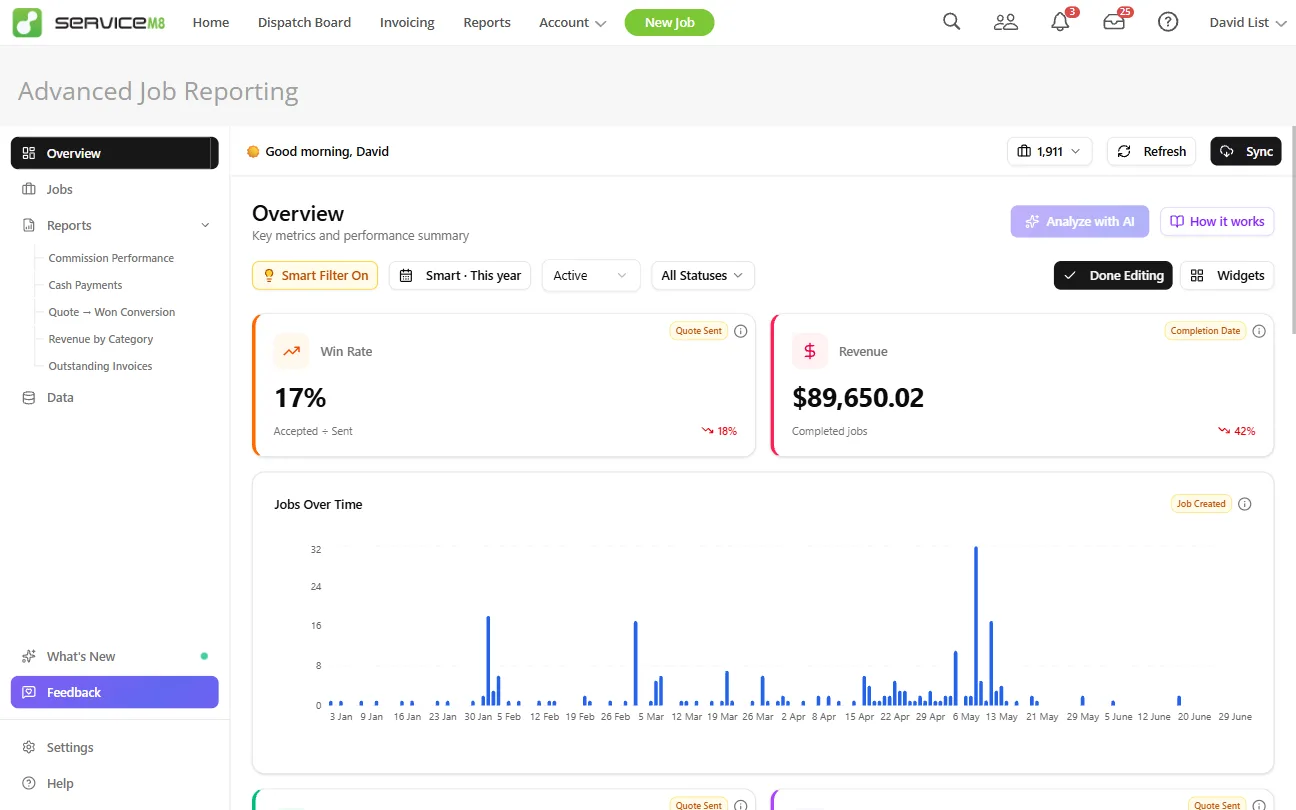Click the 17% win rate value
The height and width of the screenshot is (810, 1296).
300,398
